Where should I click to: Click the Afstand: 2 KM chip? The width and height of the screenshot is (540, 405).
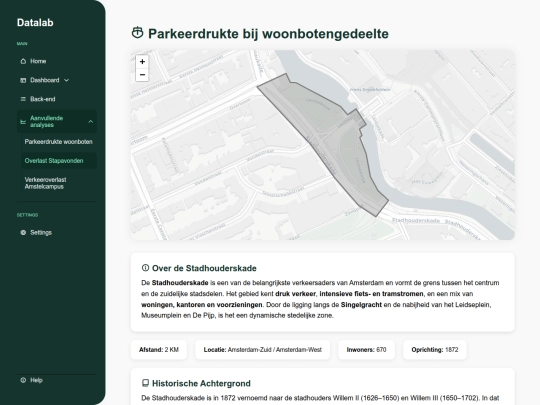pos(159,350)
